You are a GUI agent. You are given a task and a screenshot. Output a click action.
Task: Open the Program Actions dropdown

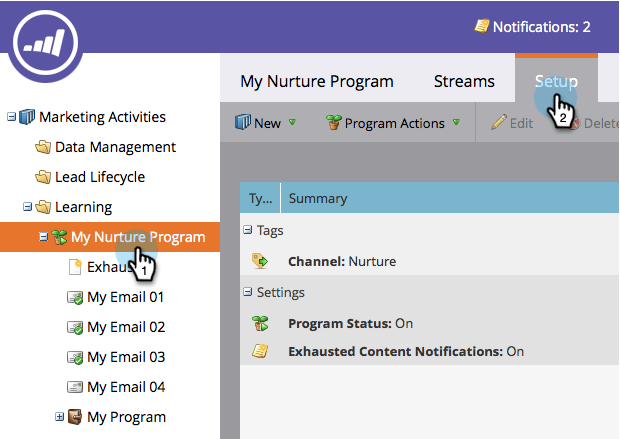393,123
